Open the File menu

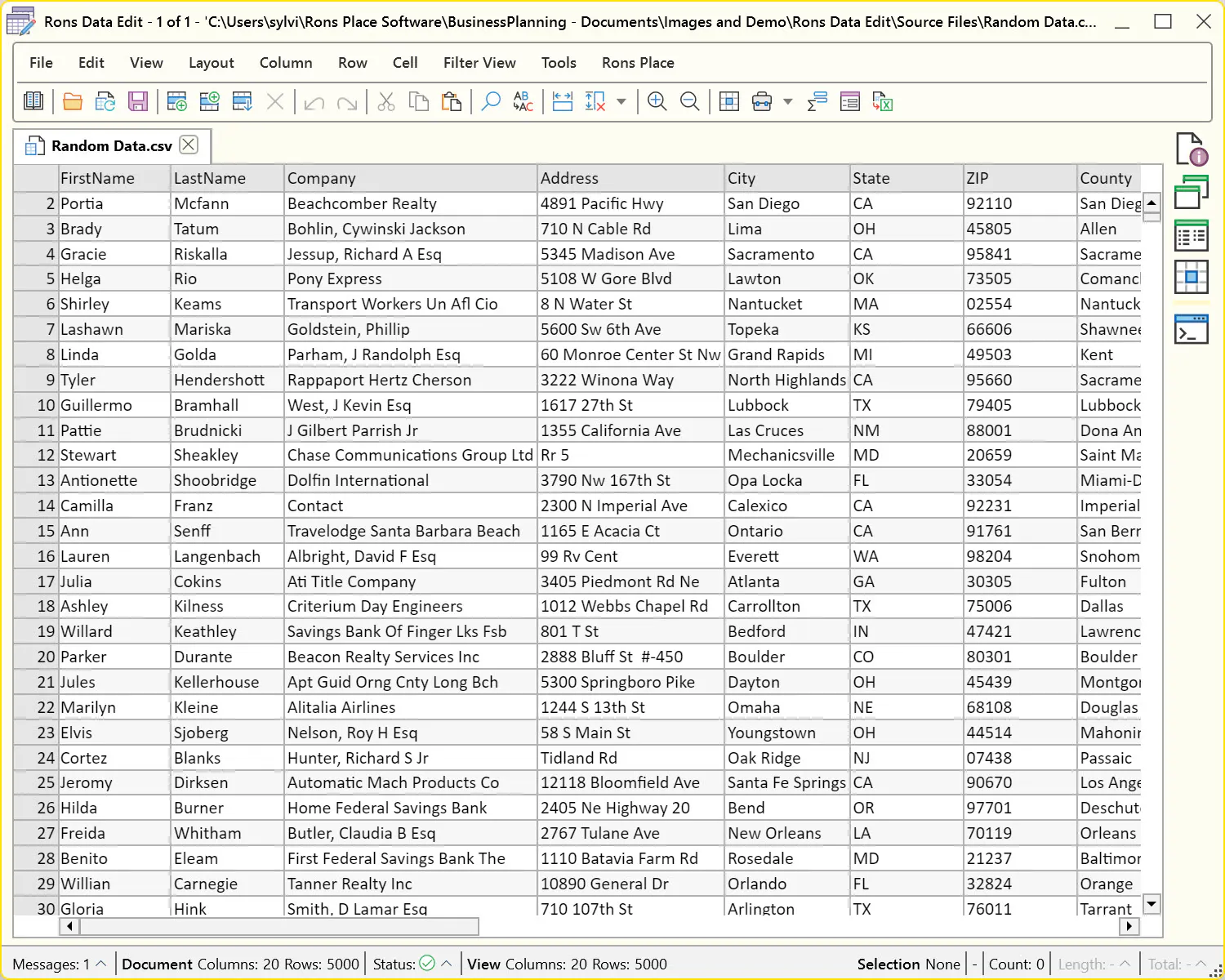pos(41,62)
